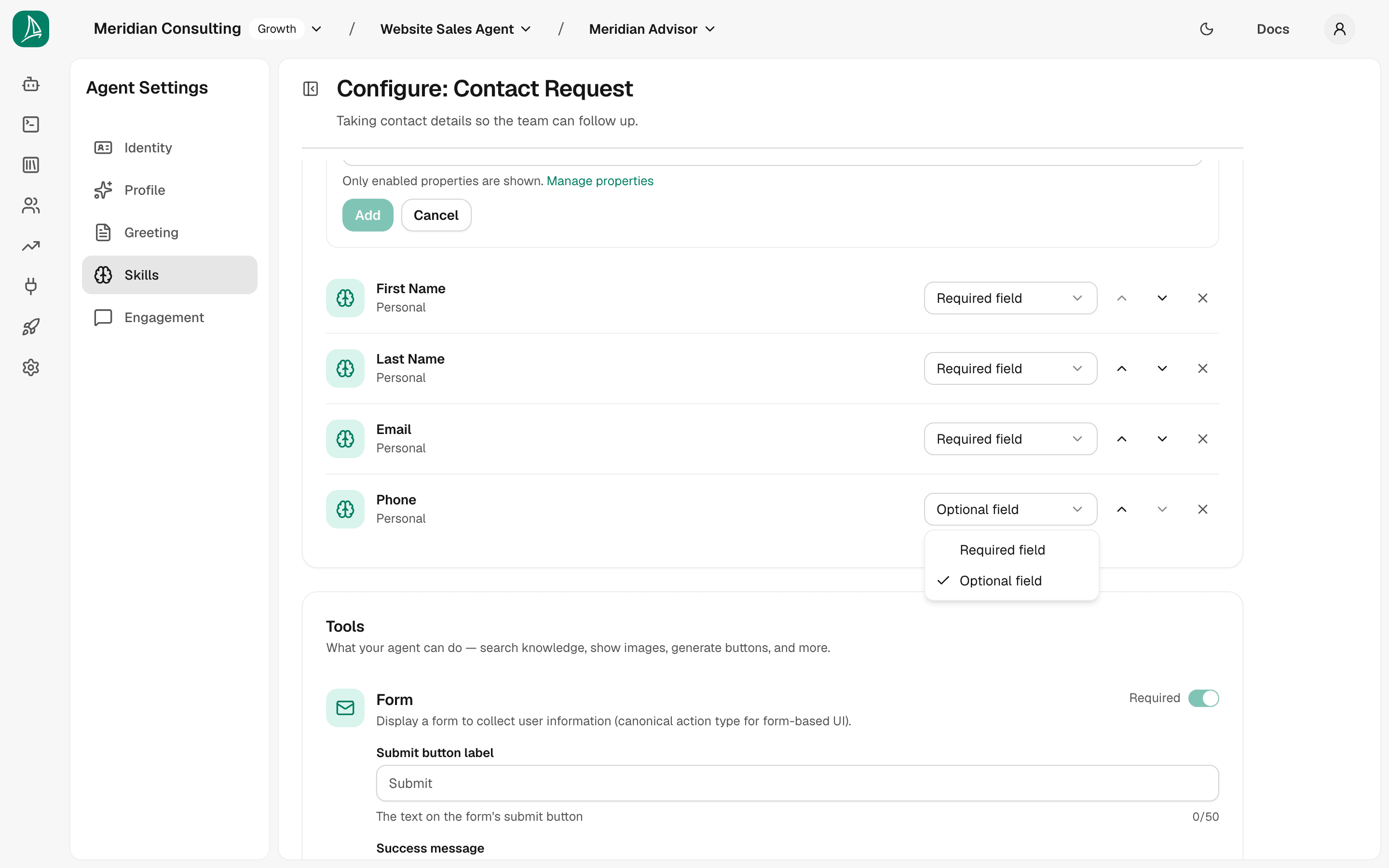
Task: Move Email field down
Action: (x=1162, y=439)
